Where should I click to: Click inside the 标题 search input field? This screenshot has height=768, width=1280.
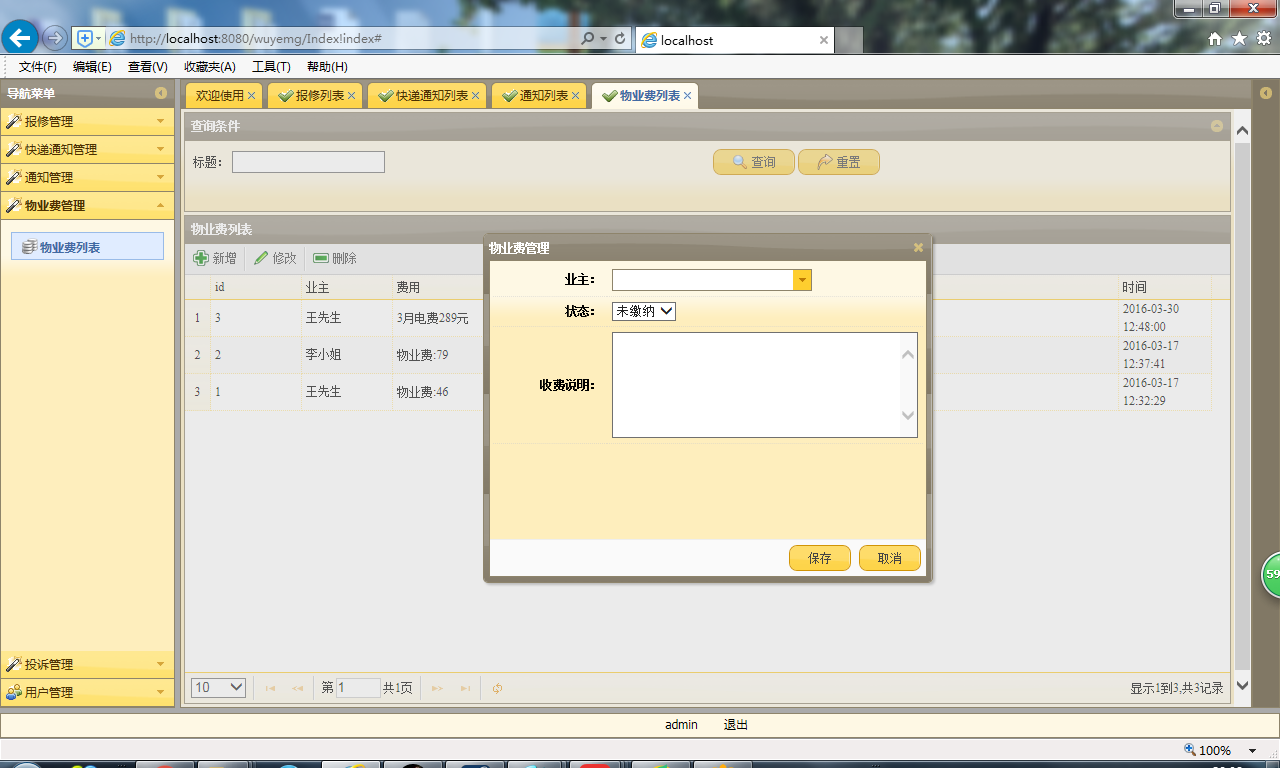click(307, 161)
